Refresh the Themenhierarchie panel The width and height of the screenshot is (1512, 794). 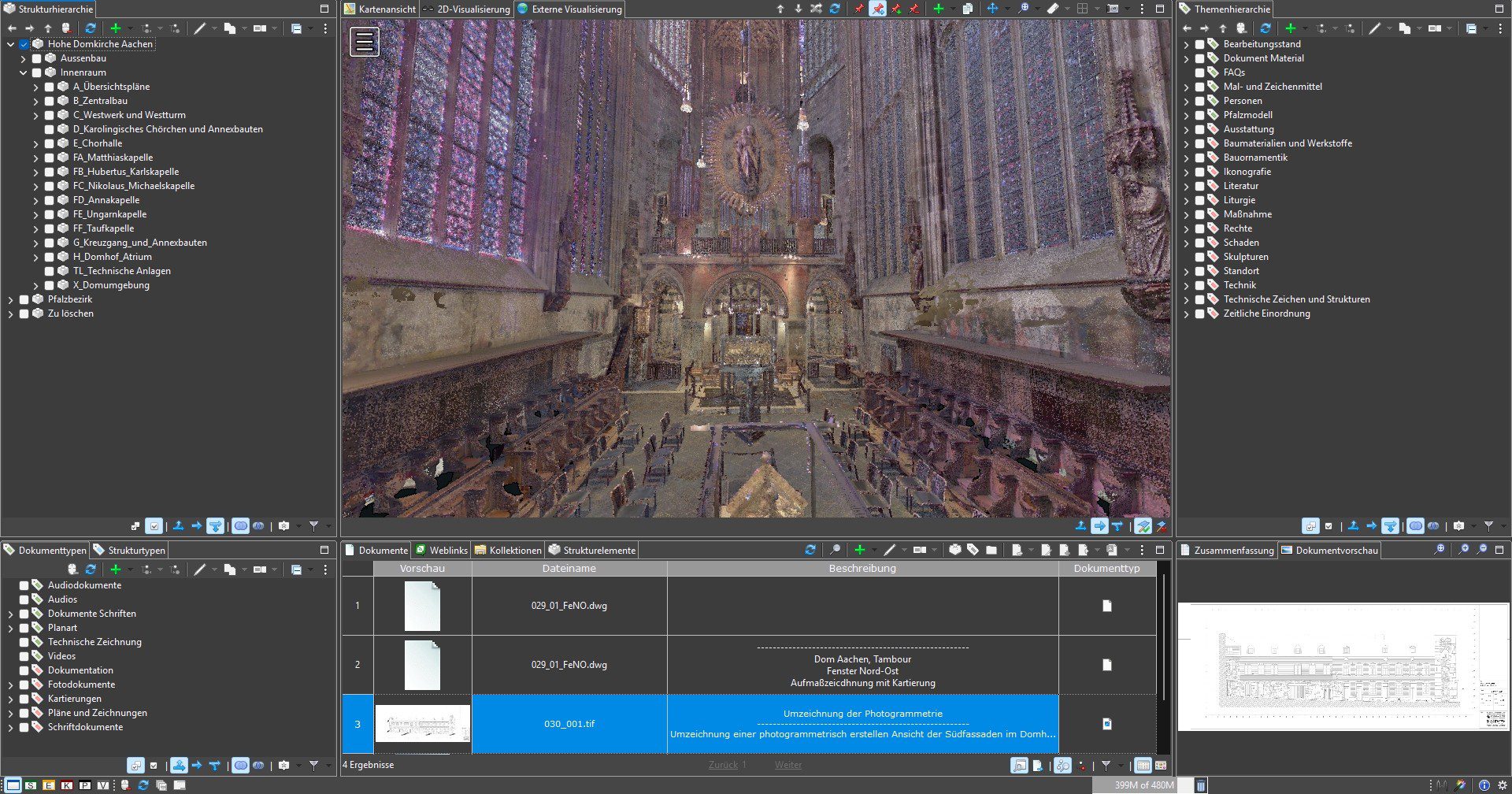pyautogui.click(x=1266, y=28)
